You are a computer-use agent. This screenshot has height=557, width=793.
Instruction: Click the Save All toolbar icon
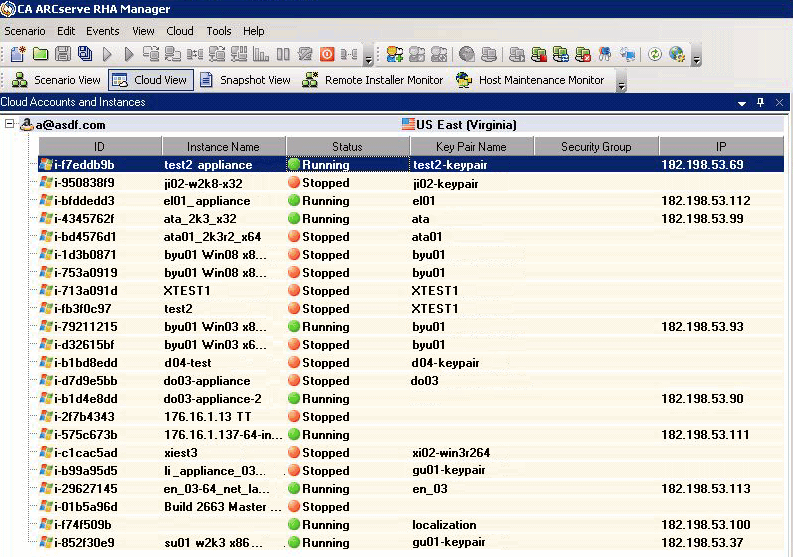click(x=85, y=54)
